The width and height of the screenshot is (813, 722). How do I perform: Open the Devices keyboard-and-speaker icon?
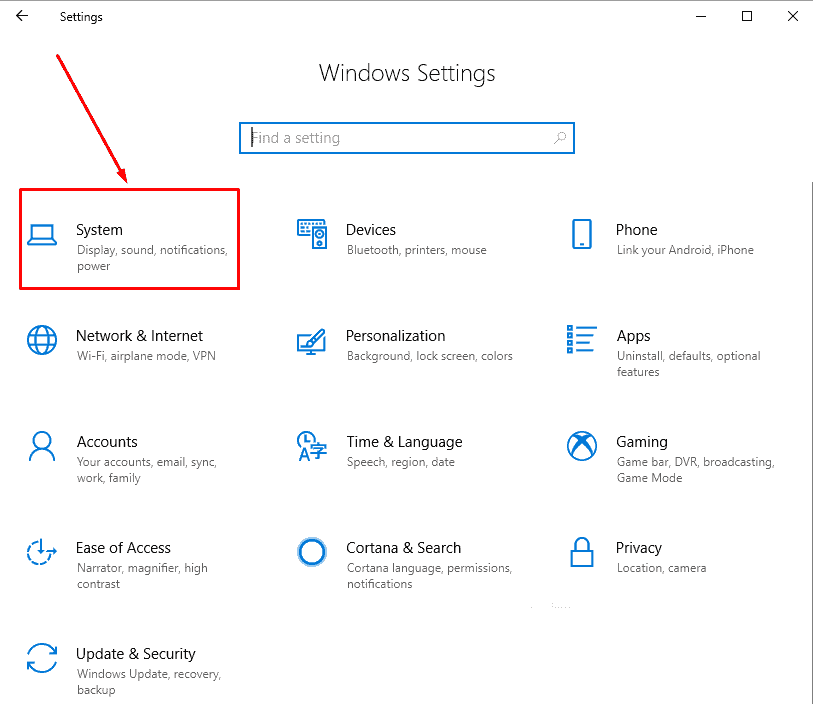pos(312,234)
